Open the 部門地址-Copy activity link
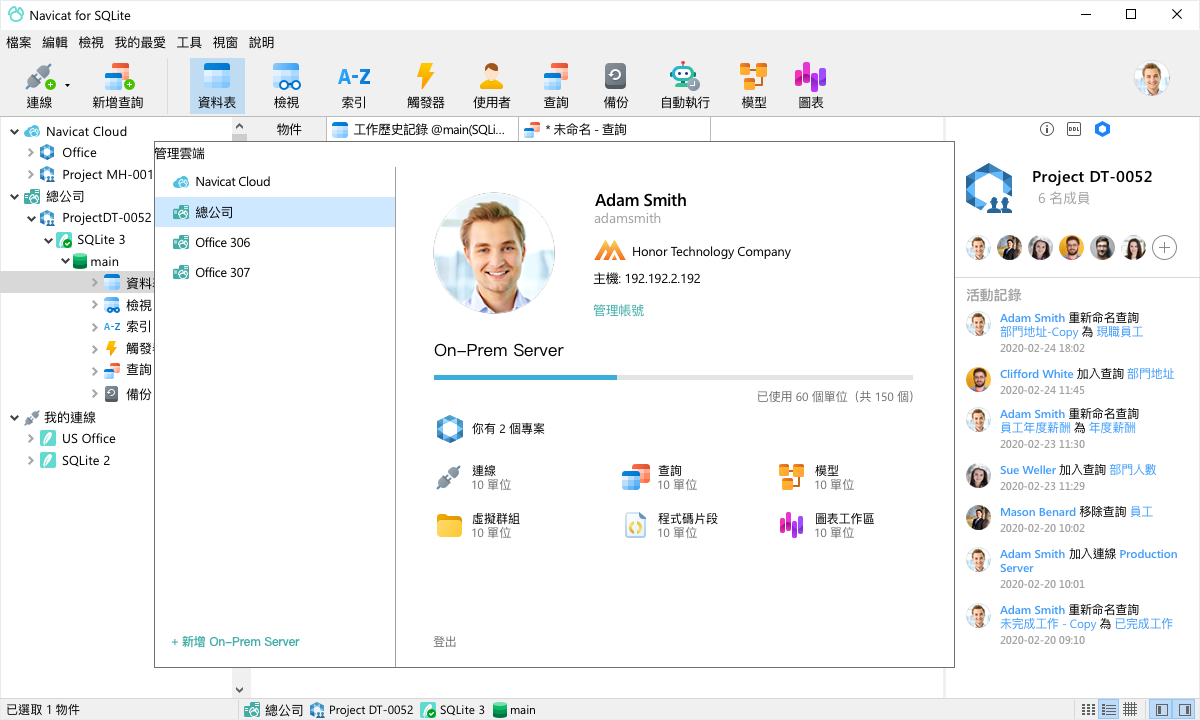 point(1039,332)
